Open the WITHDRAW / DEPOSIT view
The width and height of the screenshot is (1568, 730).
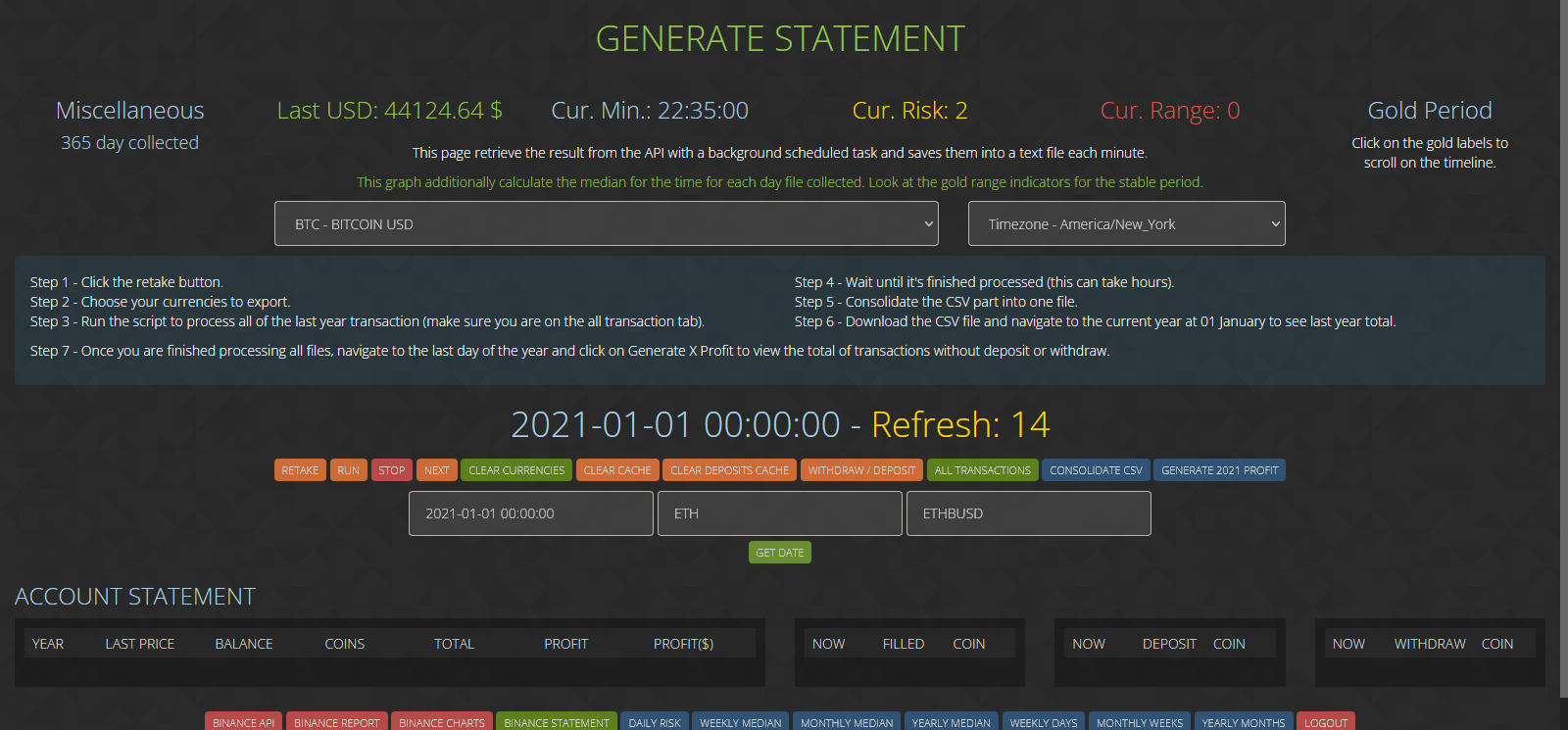861,470
